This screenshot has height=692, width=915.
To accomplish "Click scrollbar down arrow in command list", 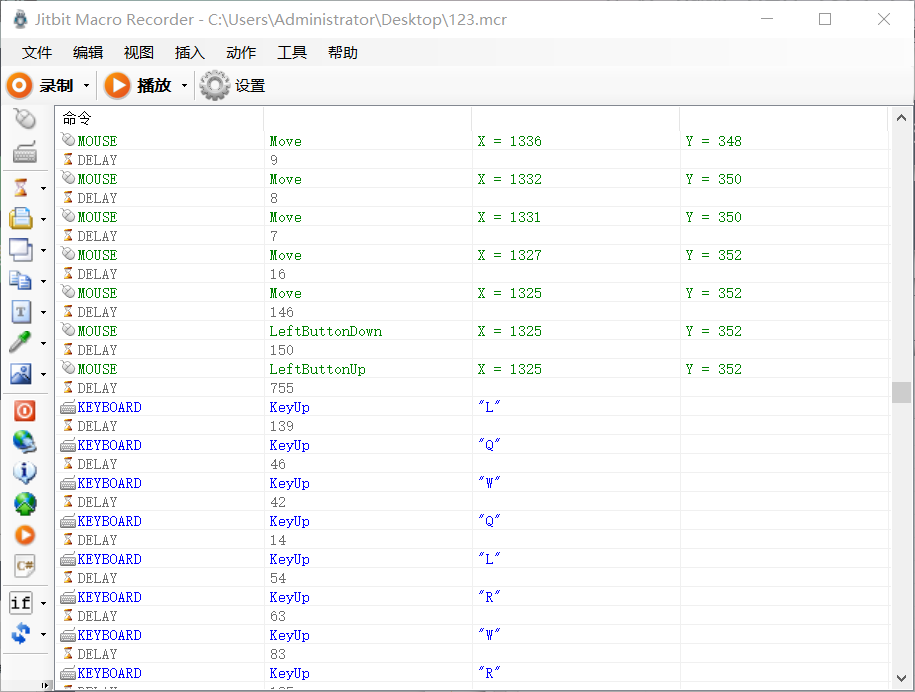I will tap(901, 679).
